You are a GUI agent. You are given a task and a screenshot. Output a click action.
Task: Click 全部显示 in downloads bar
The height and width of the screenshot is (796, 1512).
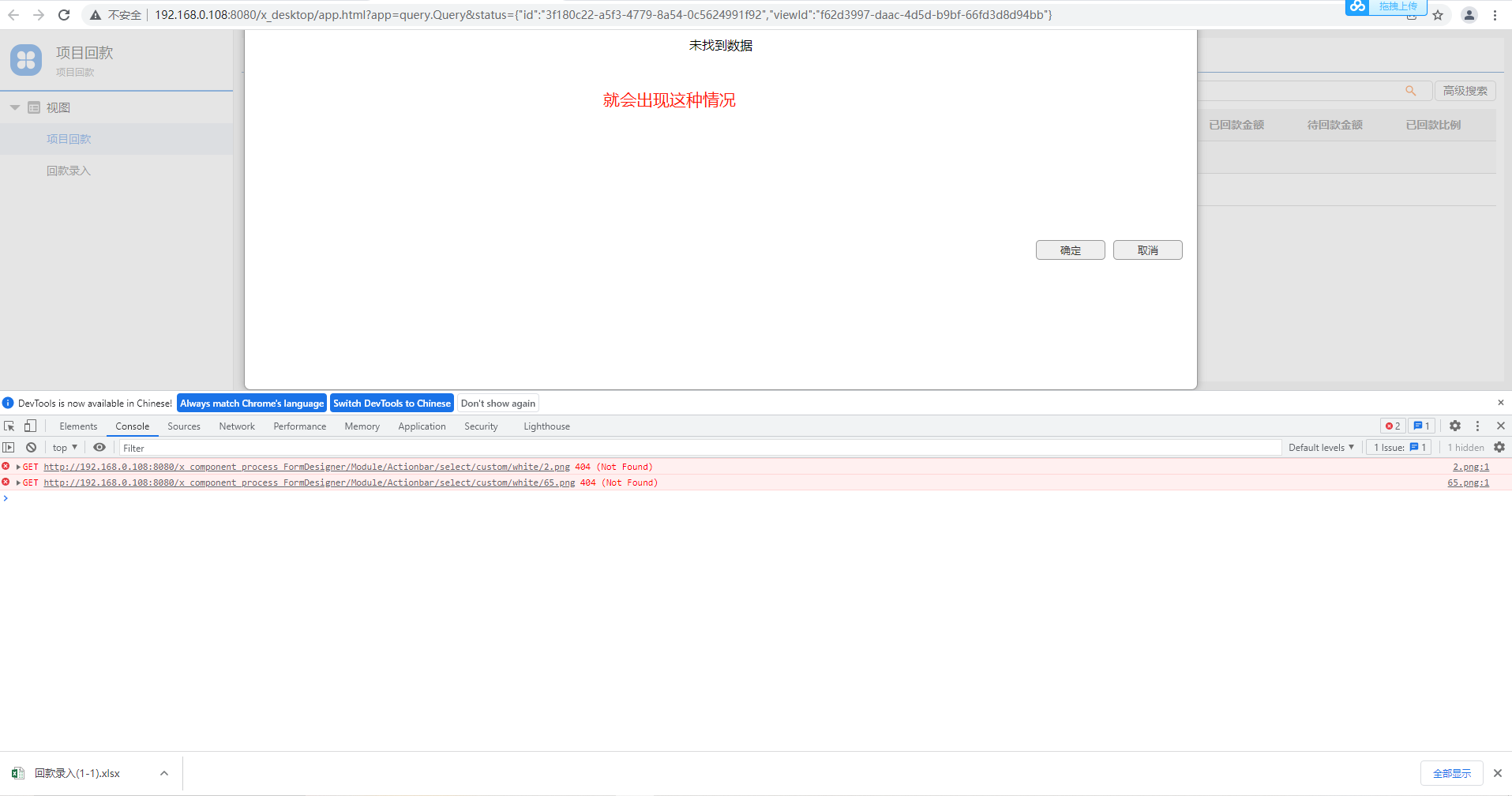(1452, 773)
